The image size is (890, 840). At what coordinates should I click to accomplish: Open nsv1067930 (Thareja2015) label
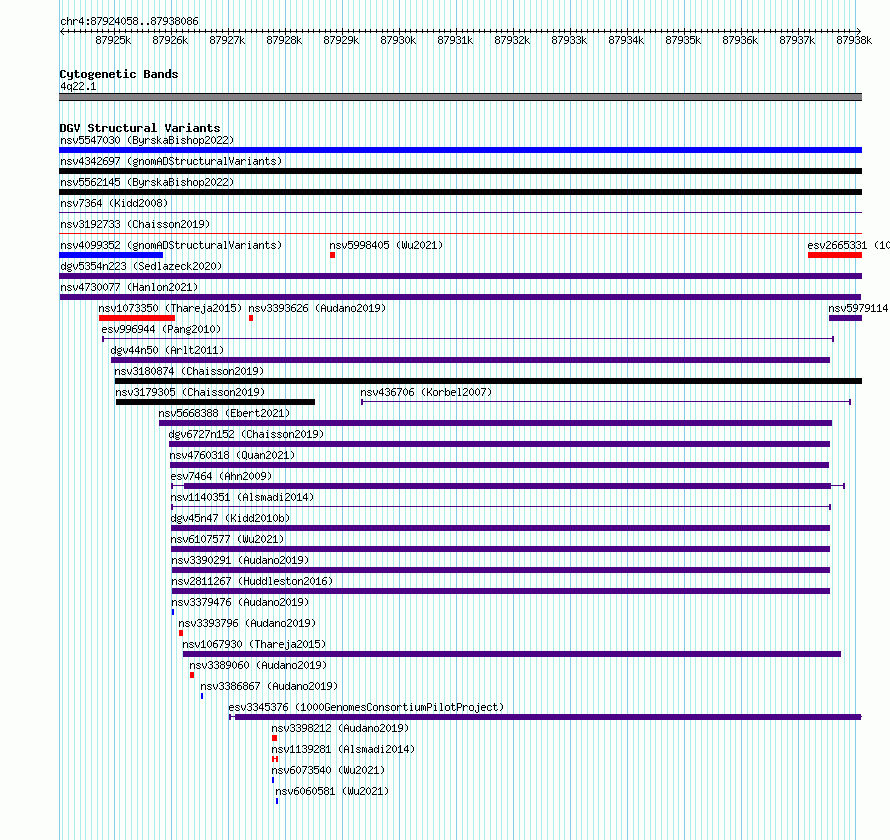(254, 644)
